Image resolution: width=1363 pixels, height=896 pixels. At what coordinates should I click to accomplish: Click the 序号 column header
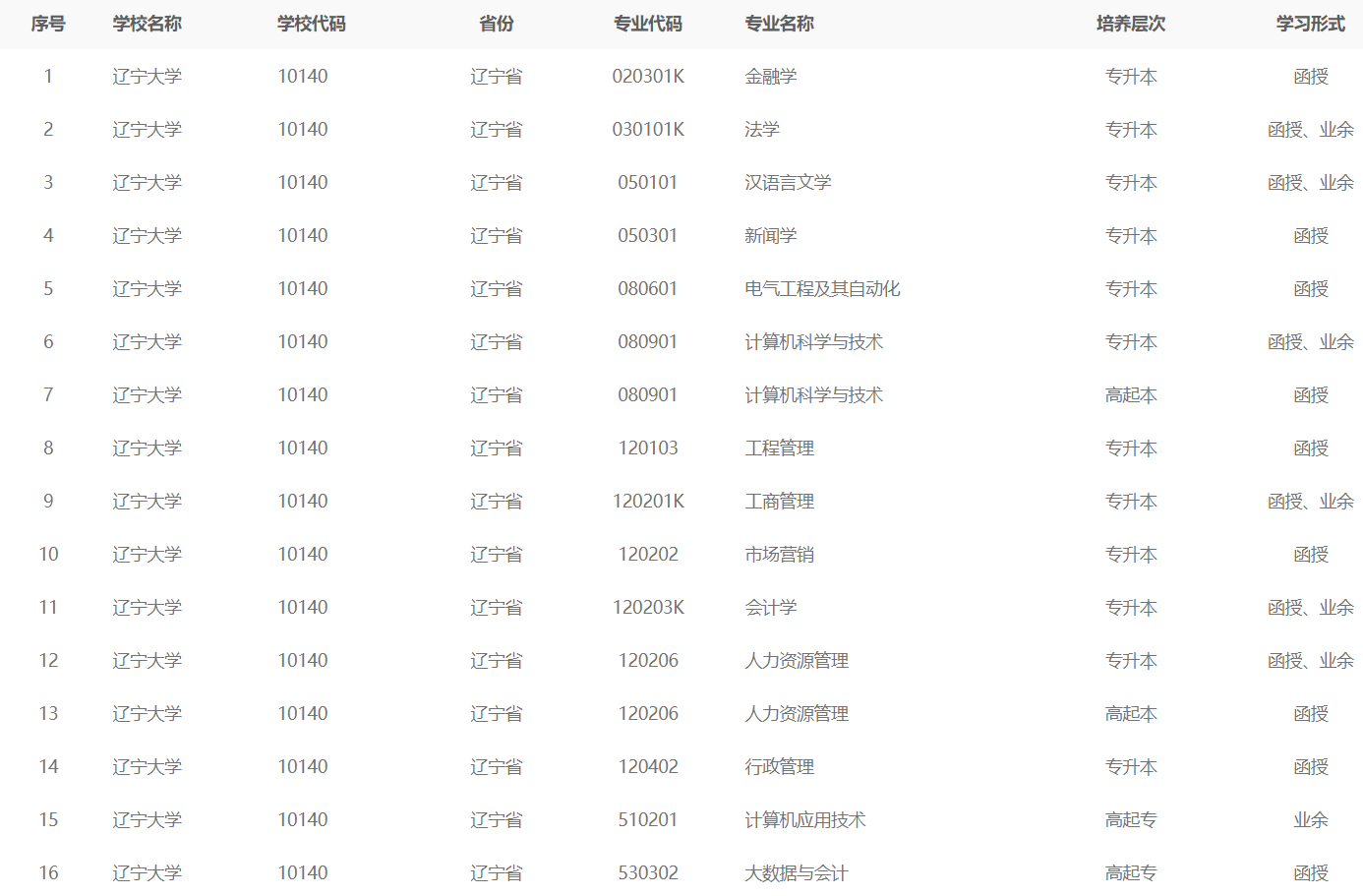point(48,24)
